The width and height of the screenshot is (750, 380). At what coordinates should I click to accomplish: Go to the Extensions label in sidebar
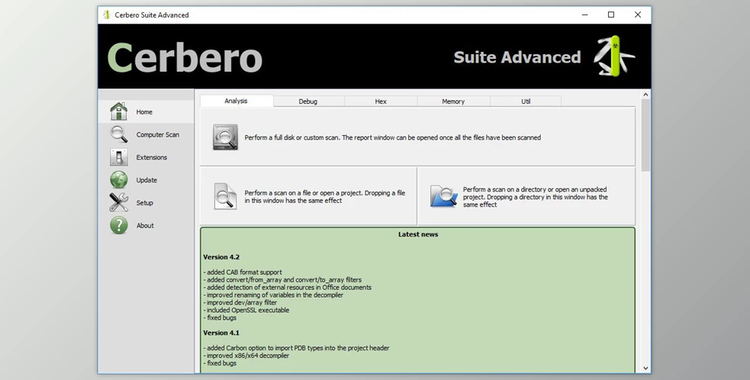[x=152, y=157]
